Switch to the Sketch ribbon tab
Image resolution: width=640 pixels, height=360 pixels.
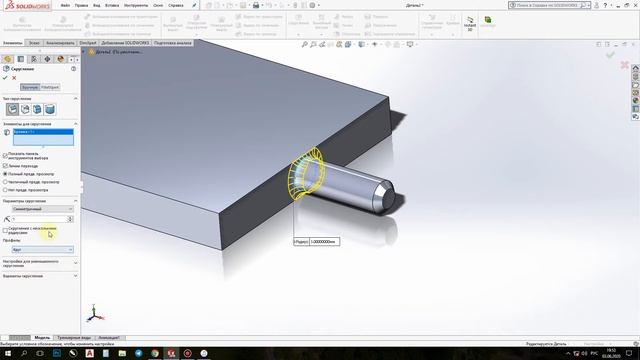(x=34, y=43)
